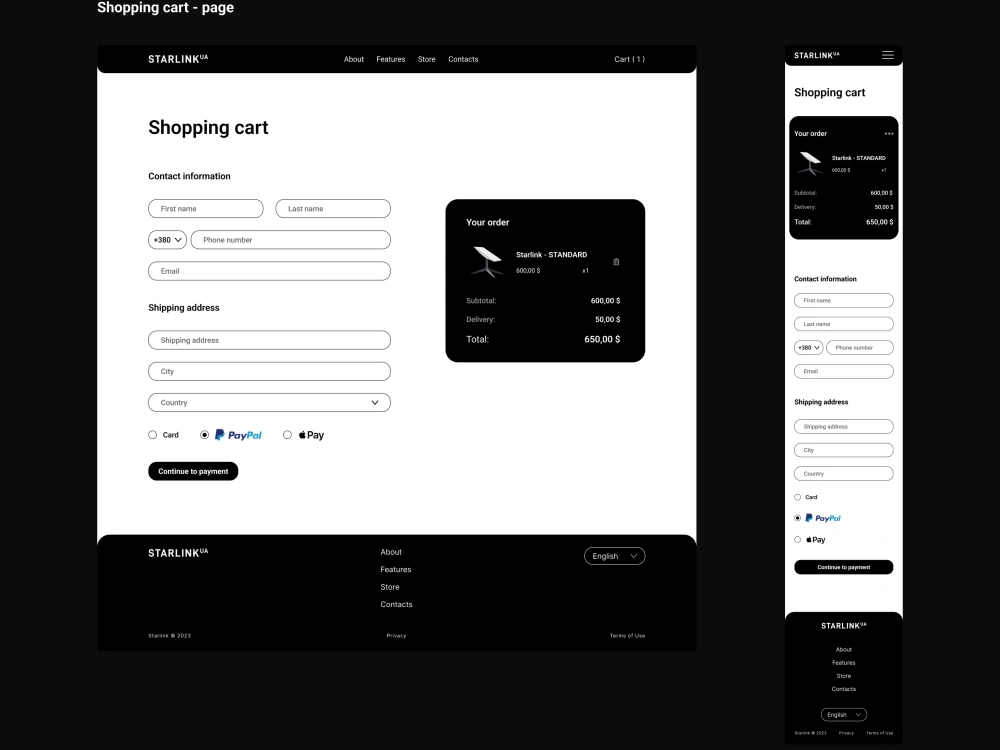Open the +380 country code dropdown on desktop
Viewport: 1000px width, 750px height.
point(167,240)
